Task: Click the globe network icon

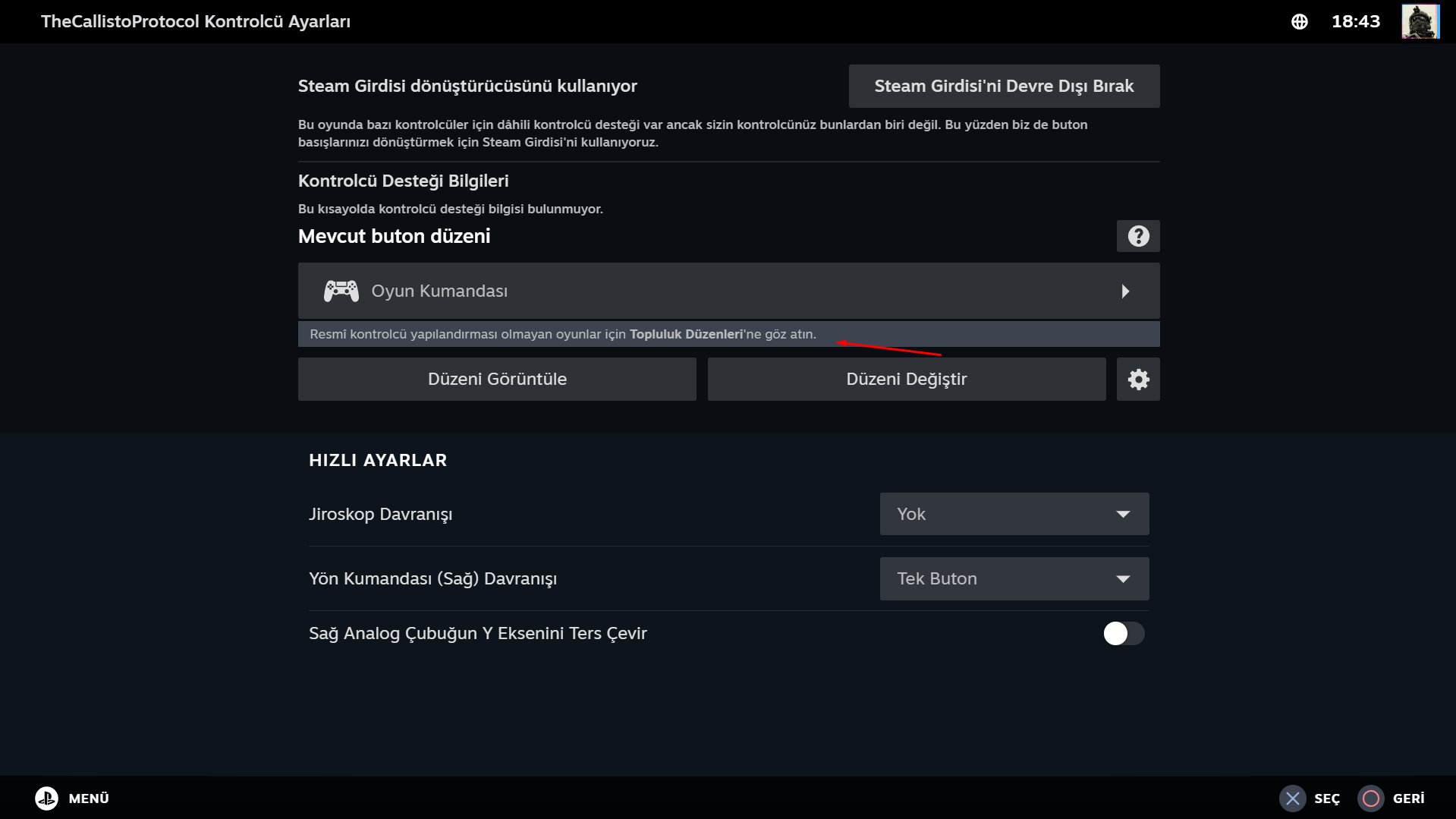Action: coord(1299,22)
